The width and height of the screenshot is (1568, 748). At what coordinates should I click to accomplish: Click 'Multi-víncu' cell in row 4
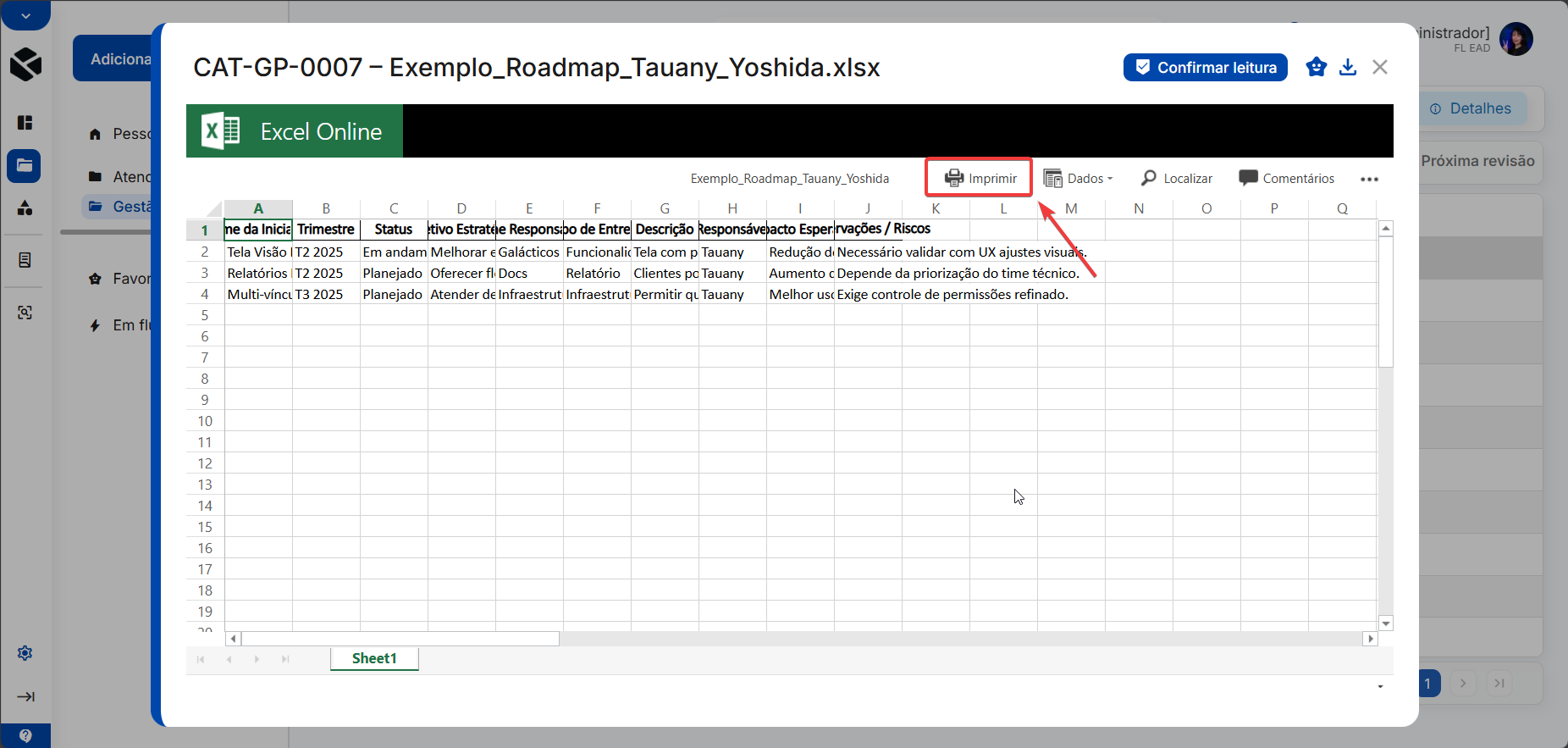click(x=258, y=294)
